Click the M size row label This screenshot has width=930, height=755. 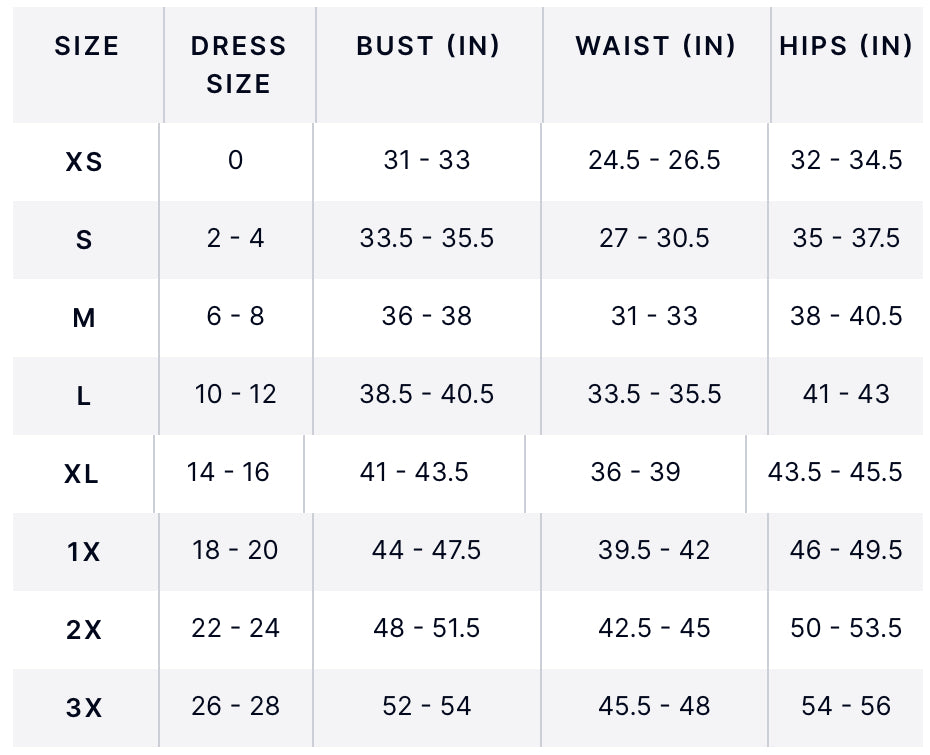(84, 318)
